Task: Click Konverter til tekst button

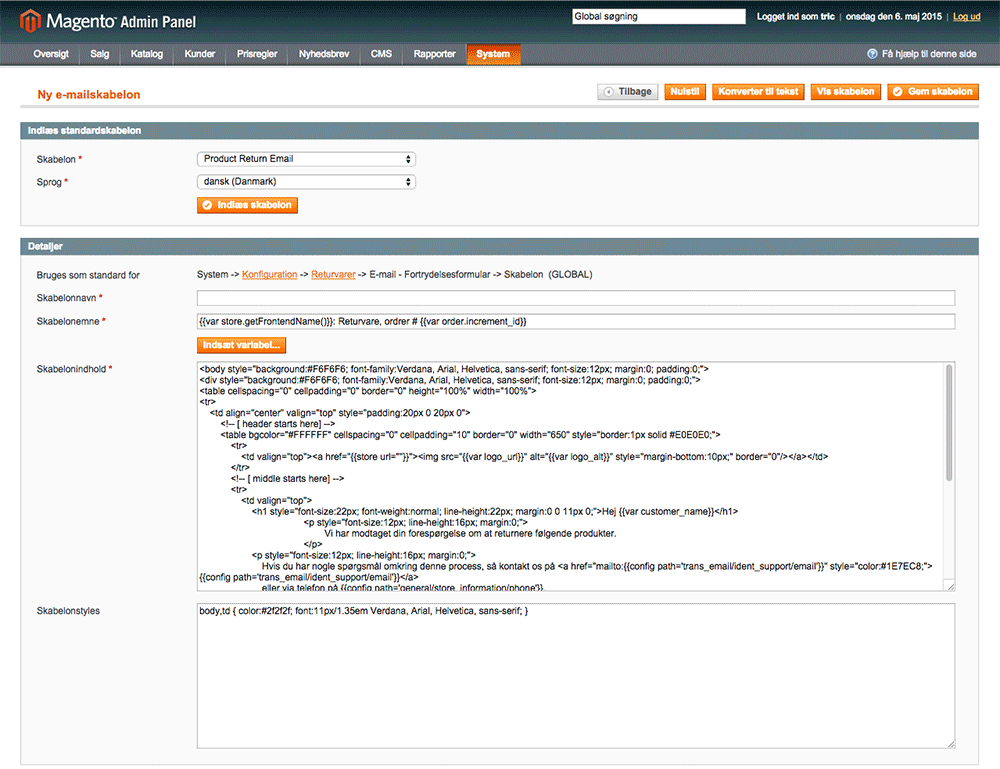Action: click(x=758, y=92)
